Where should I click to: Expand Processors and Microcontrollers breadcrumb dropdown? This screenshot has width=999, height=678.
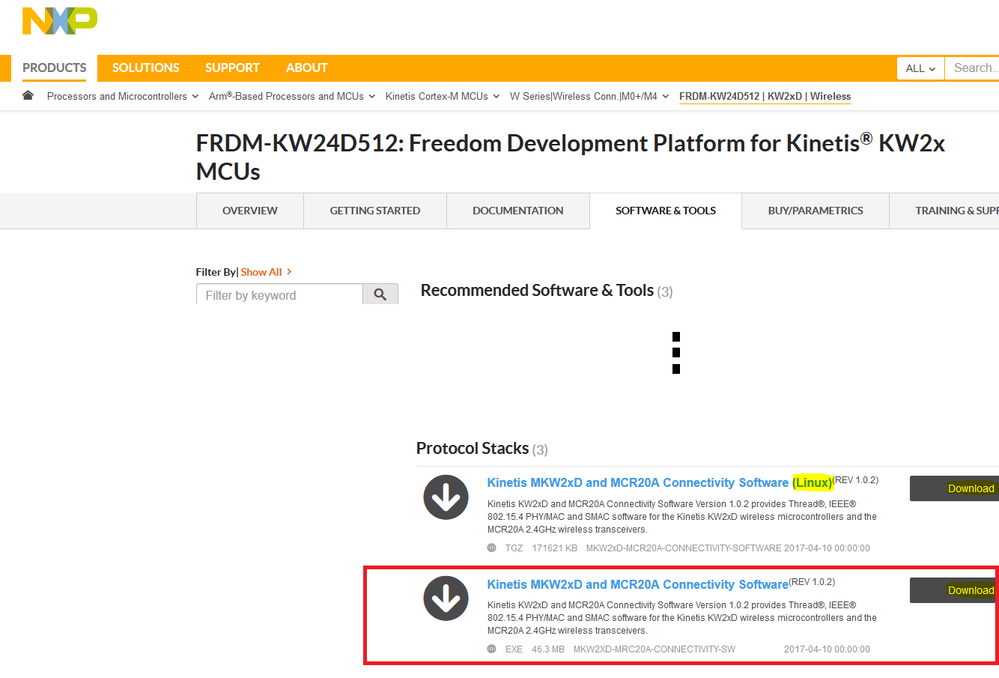(x=122, y=96)
